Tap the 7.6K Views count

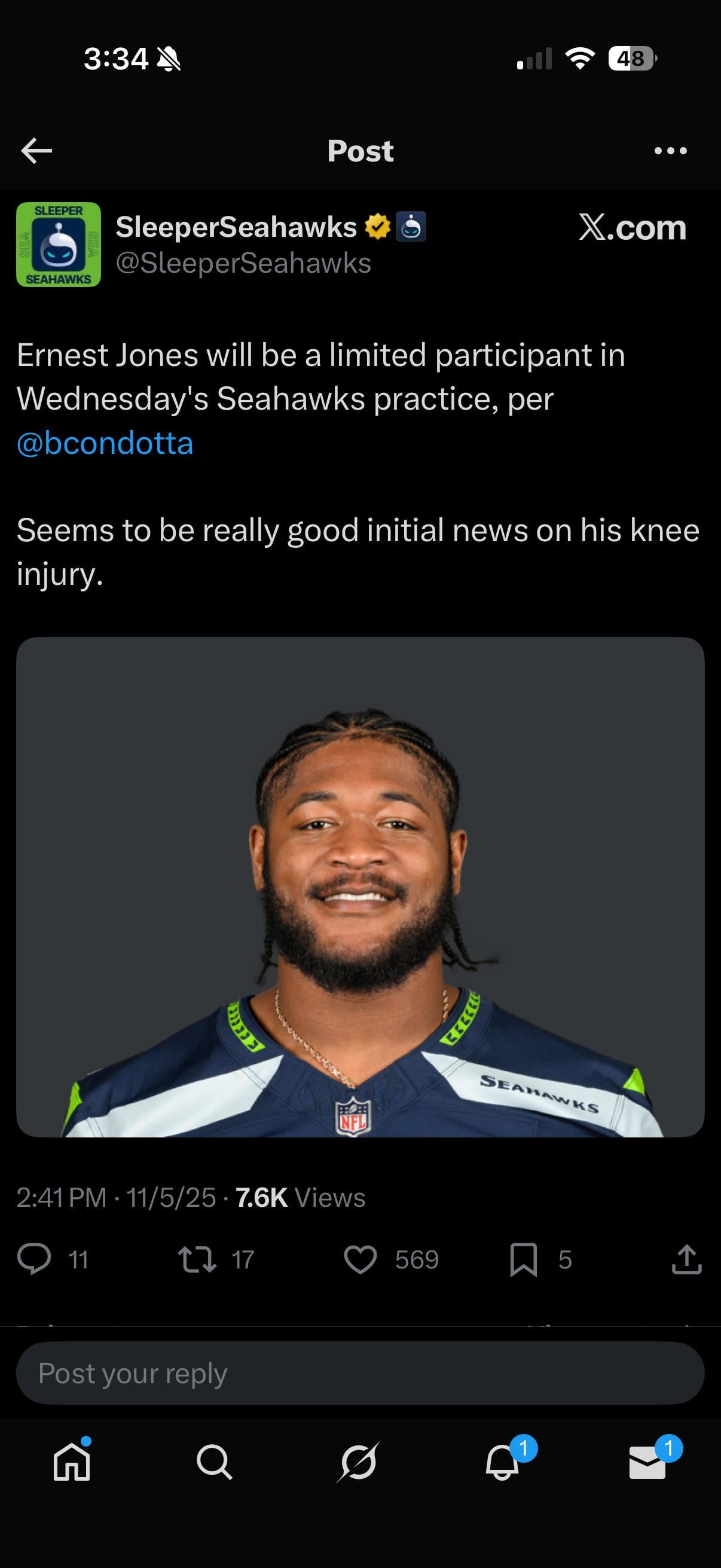(x=301, y=1197)
